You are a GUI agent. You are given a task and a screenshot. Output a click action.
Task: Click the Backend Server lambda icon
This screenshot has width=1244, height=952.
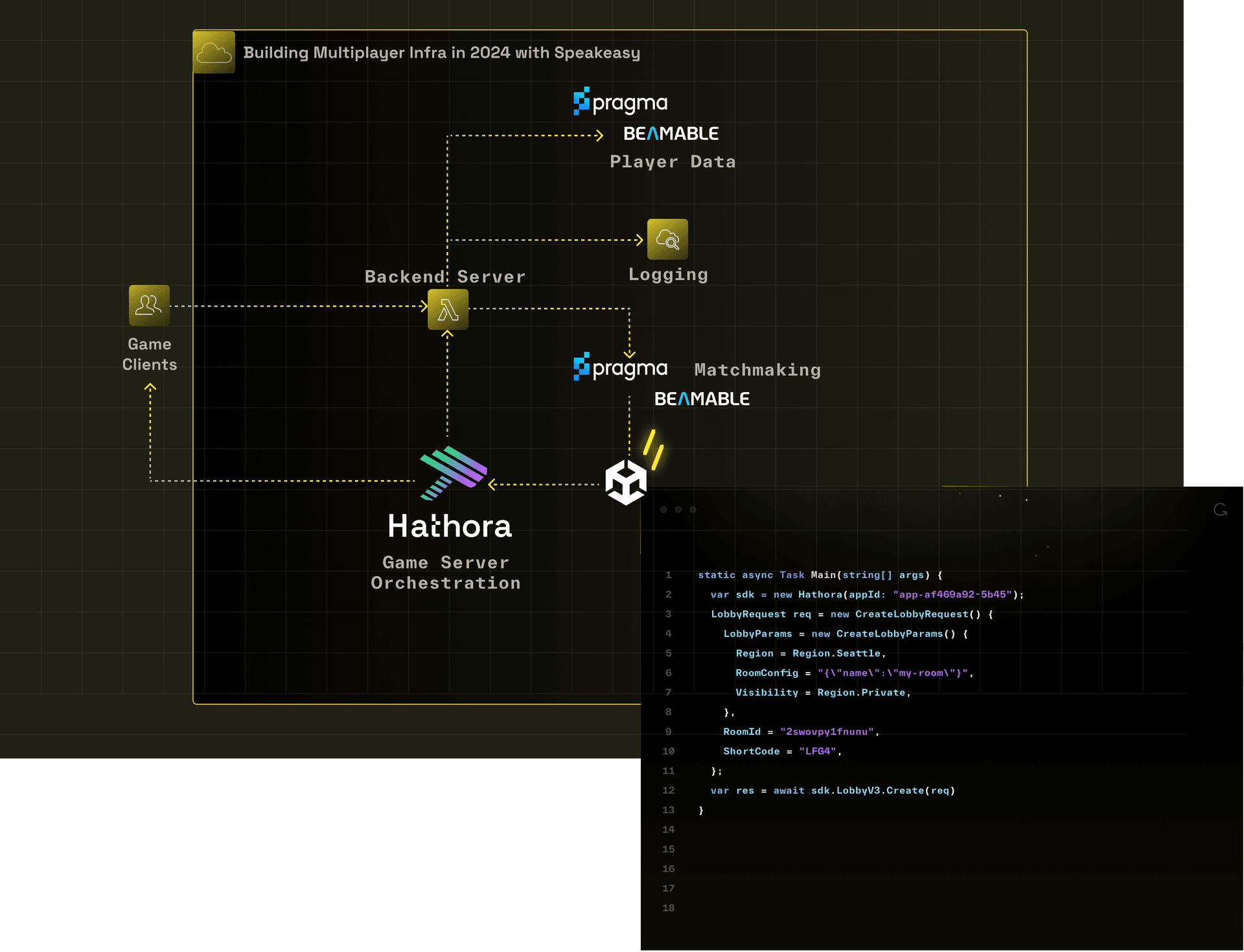point(447,310)
